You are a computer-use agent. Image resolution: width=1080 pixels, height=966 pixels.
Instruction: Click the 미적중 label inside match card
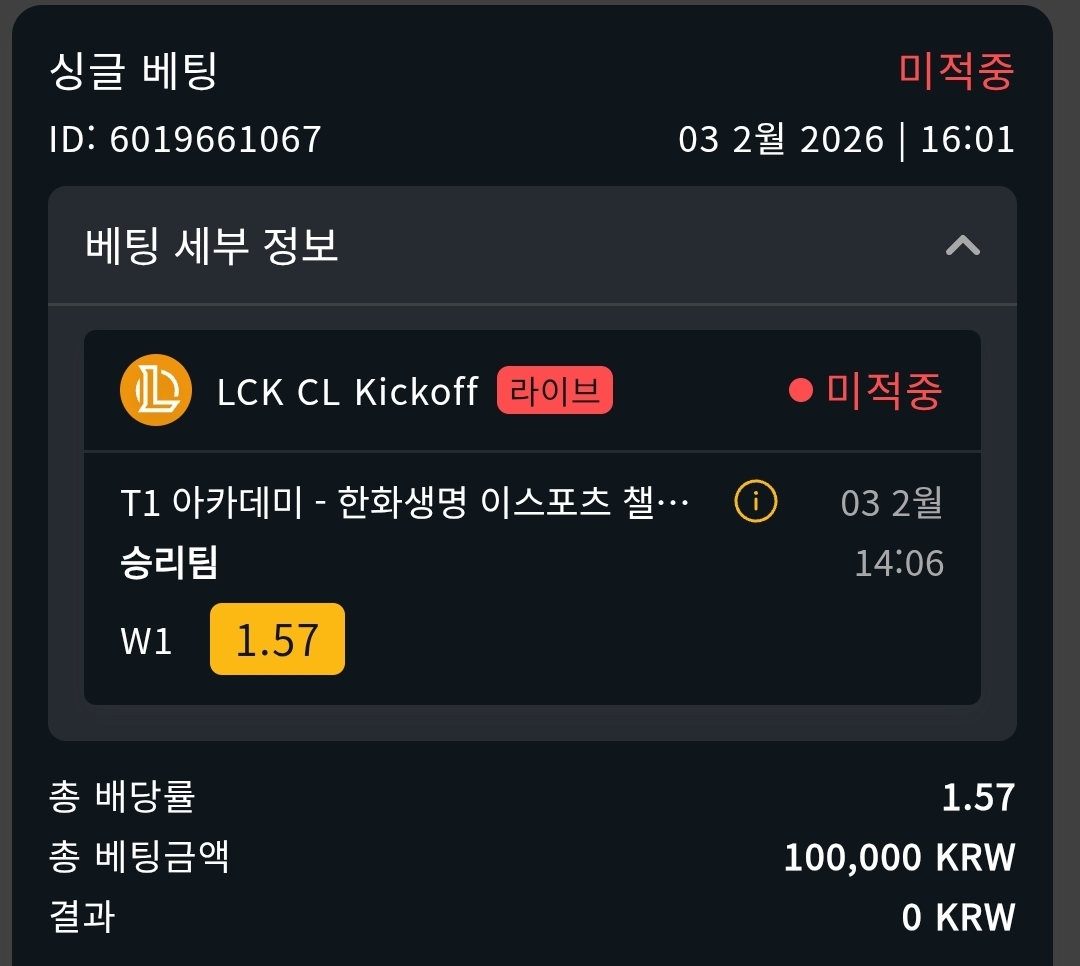point(884,390)
